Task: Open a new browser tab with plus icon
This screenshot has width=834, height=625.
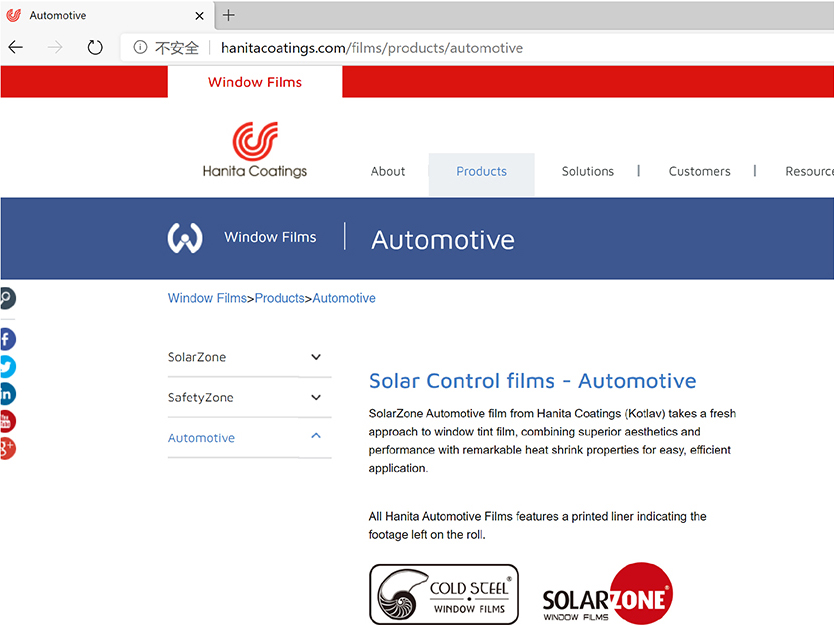Action: pyautogui.click(x=229, y=15)
